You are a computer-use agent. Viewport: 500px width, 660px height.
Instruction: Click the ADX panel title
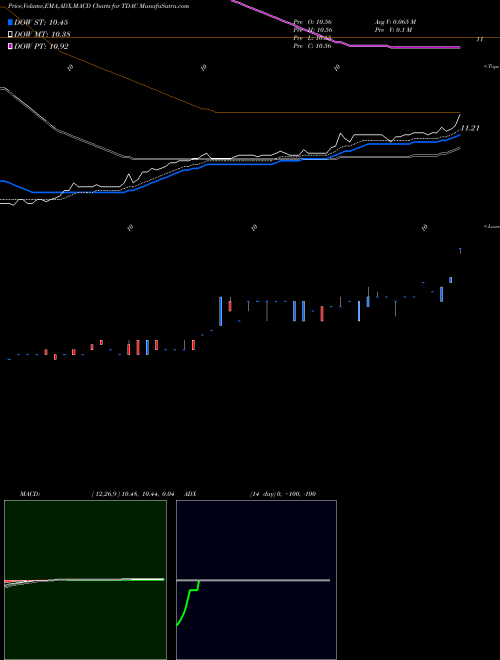[x=191, y=494]
